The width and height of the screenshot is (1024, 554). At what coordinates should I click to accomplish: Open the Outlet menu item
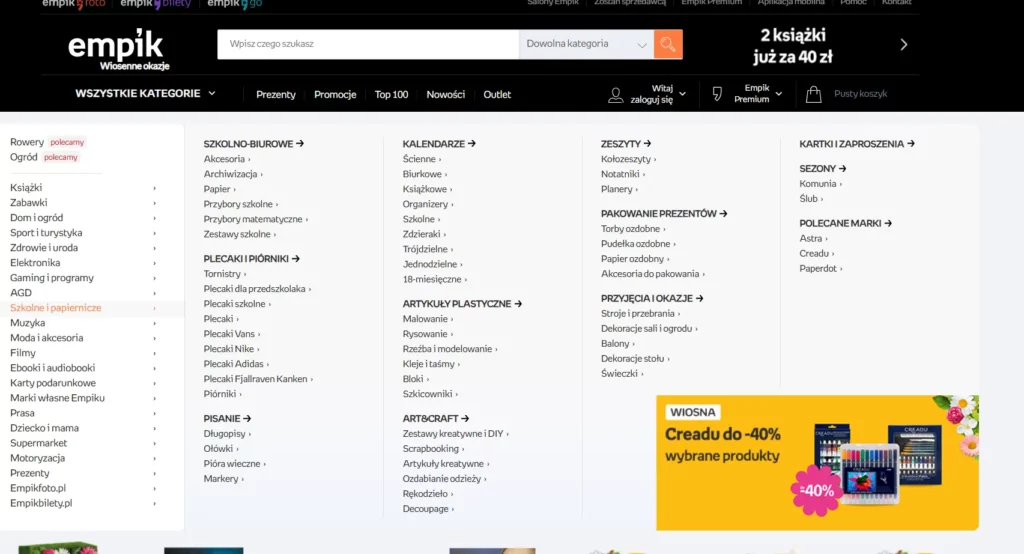[497, 95]
